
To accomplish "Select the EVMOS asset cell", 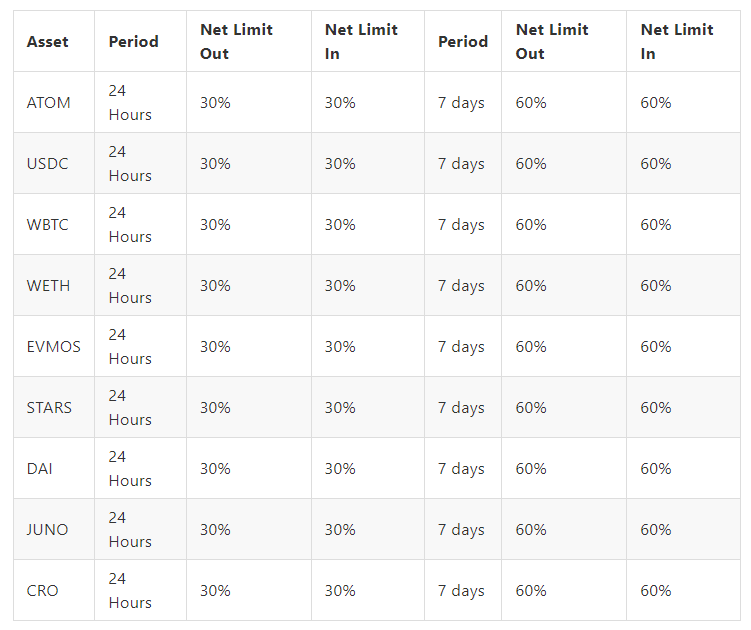I will pos(54,347).
